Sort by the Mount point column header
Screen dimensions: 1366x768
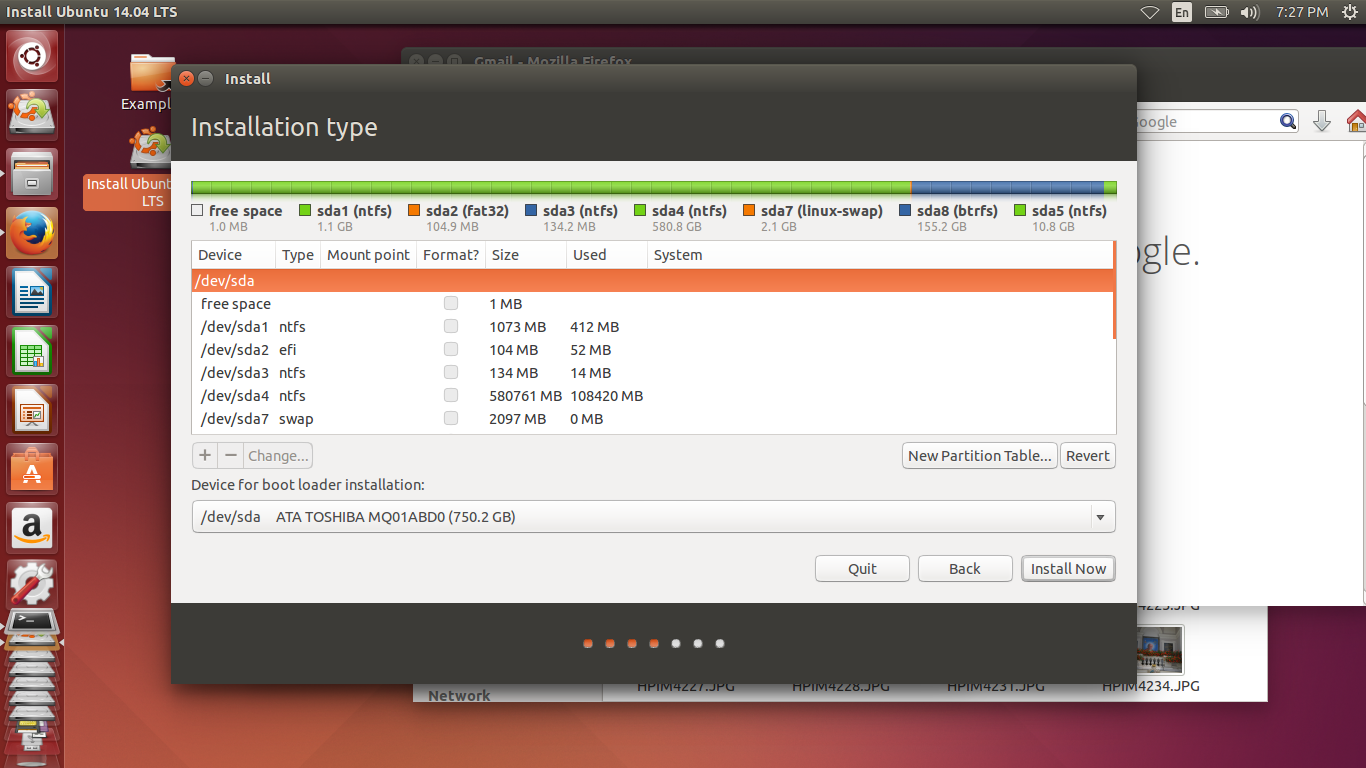click(368, 255)
